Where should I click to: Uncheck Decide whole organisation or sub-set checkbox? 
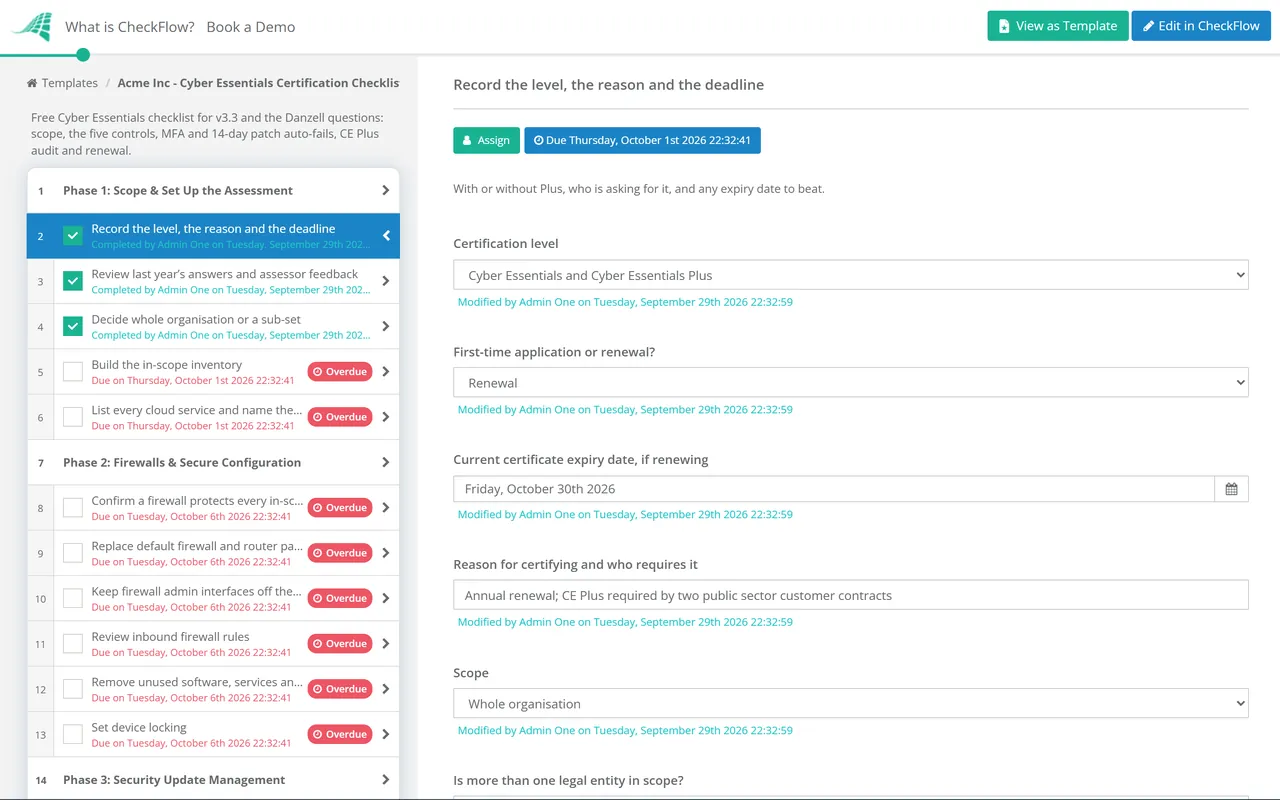(73, 326)
